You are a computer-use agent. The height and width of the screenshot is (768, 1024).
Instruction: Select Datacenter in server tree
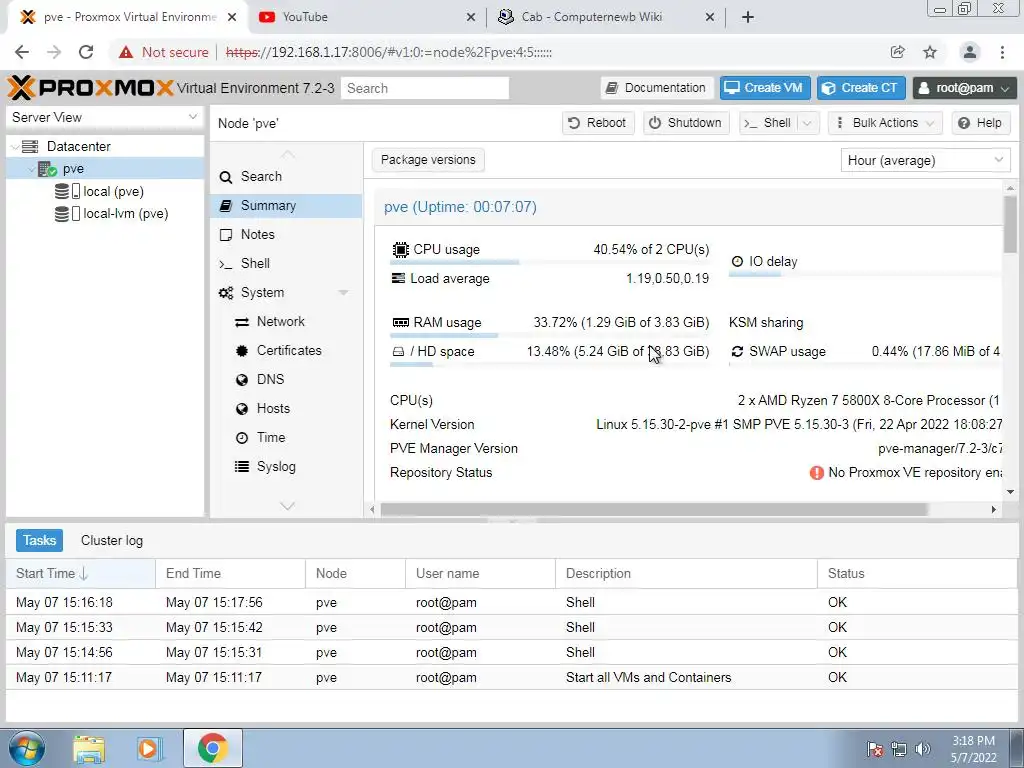[78, 146]
